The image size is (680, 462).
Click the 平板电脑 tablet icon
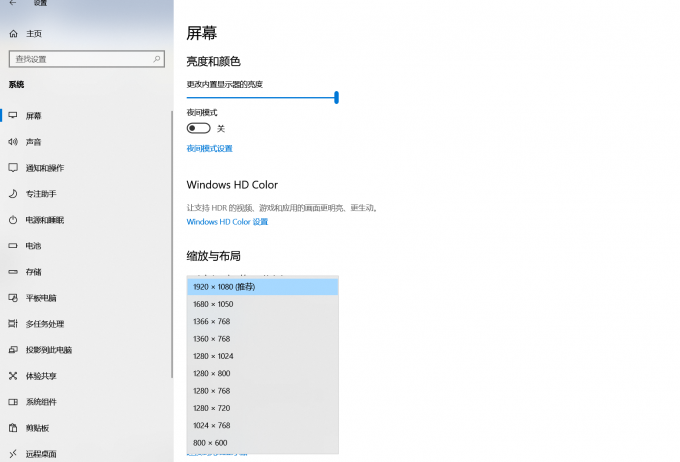pos(13,298)
